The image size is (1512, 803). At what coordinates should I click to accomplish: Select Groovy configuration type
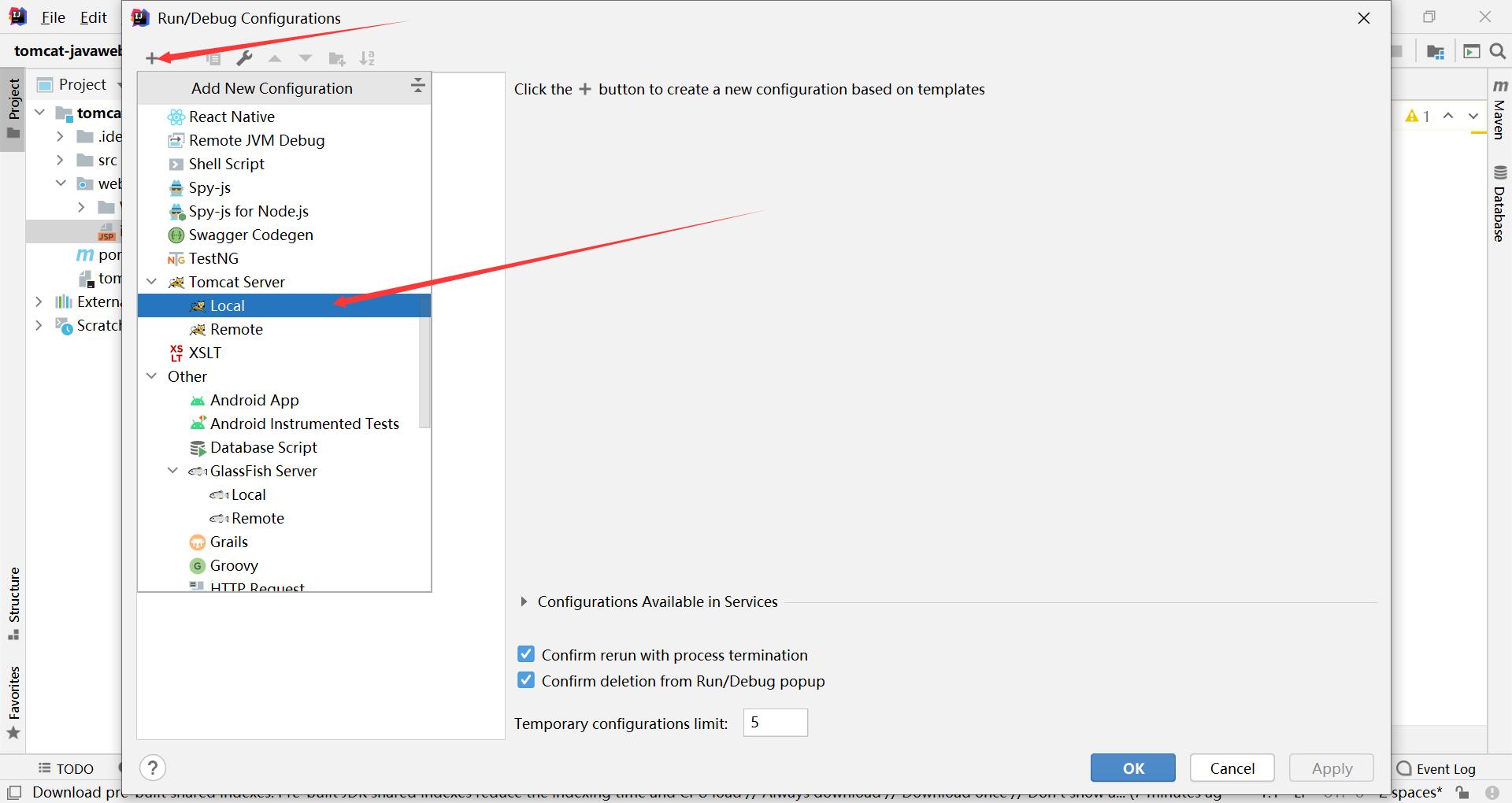click(x=284, y=565)
